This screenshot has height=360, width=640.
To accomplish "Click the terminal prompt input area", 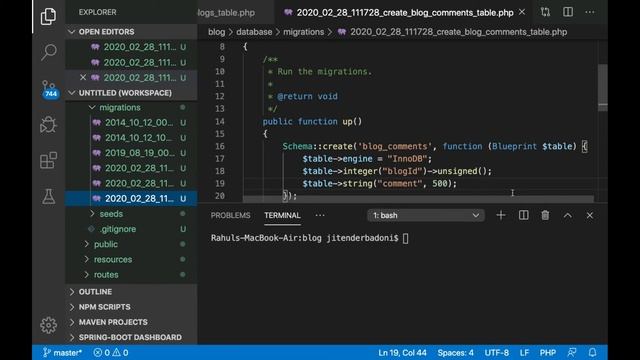I will tap(405, 238).
